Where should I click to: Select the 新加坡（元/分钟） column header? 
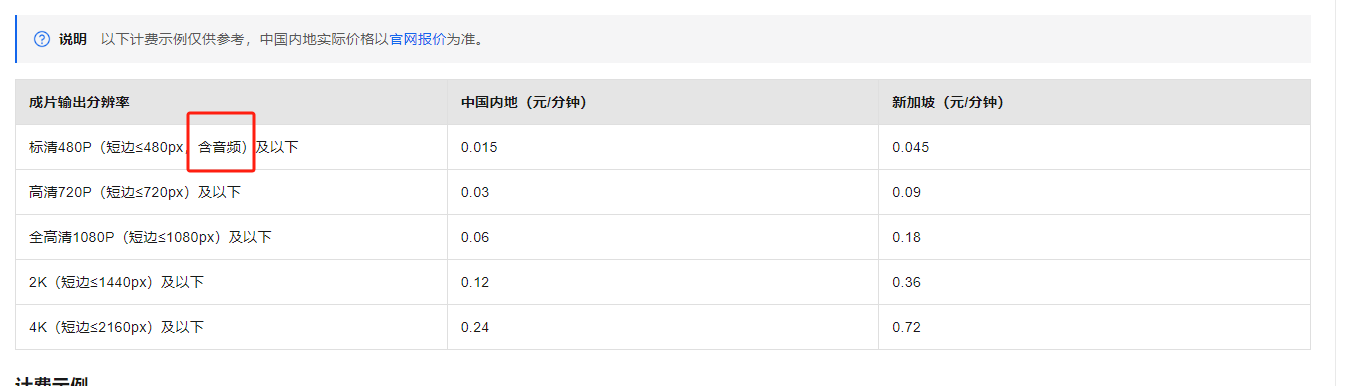[x=1094, y=102]
